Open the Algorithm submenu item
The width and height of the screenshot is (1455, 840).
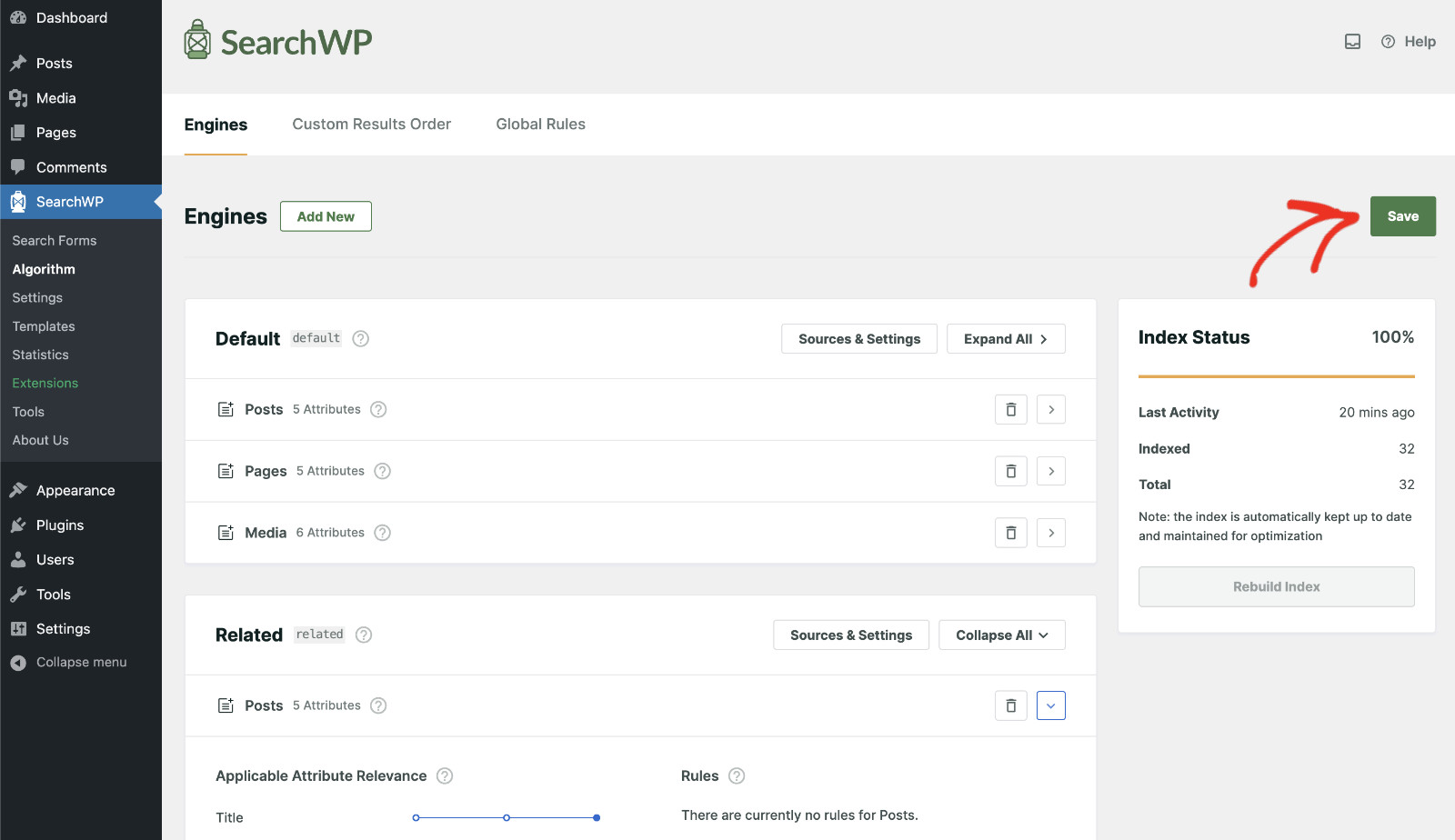pyautogui.click(x=44, y=269)
